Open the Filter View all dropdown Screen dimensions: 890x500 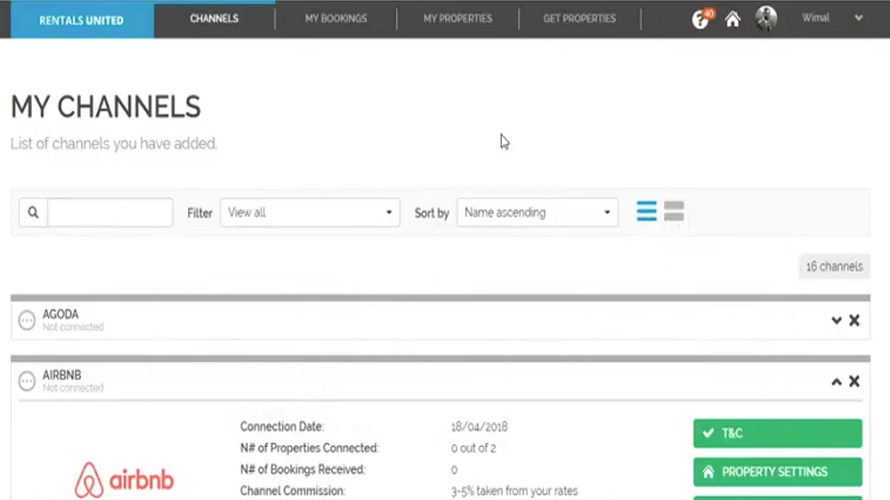pyautogui.click(x=310, y=212)
